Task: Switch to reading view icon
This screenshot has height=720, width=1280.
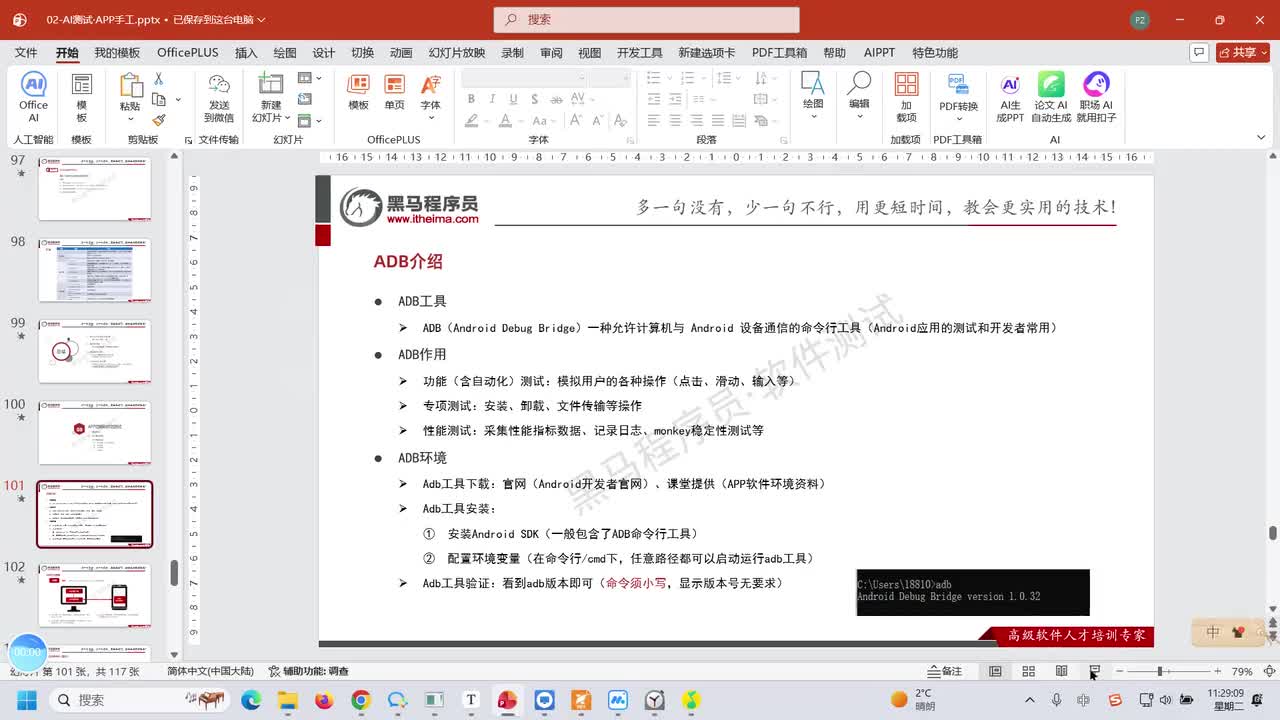Action: pos(1061,671)
